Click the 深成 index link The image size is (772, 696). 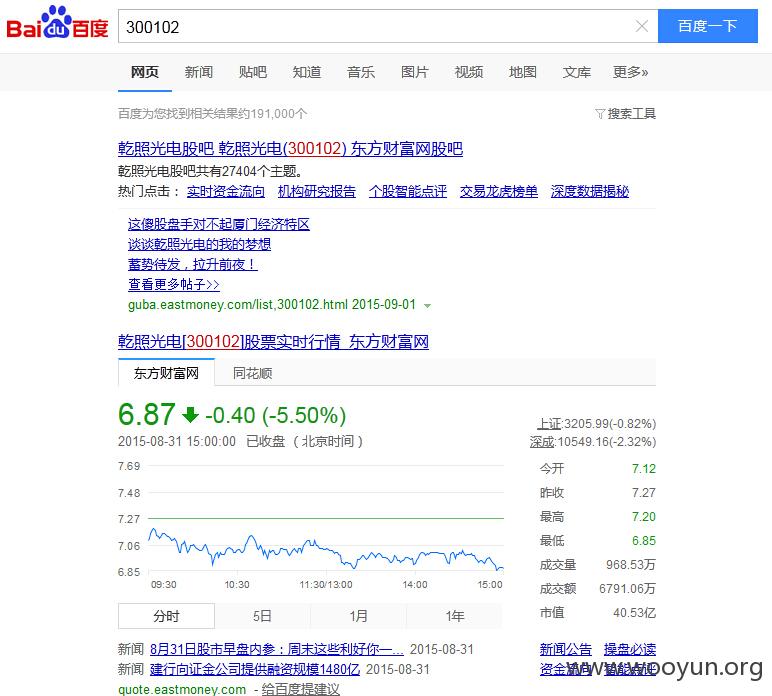(542, 442)
